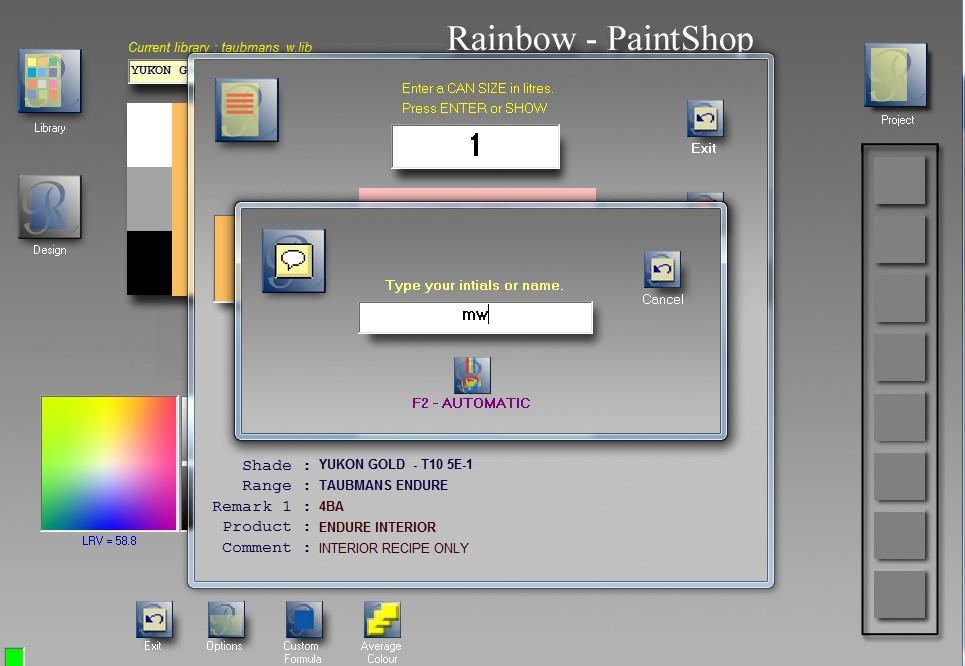Click the Cancel label in name dialog

pos(662,299)
